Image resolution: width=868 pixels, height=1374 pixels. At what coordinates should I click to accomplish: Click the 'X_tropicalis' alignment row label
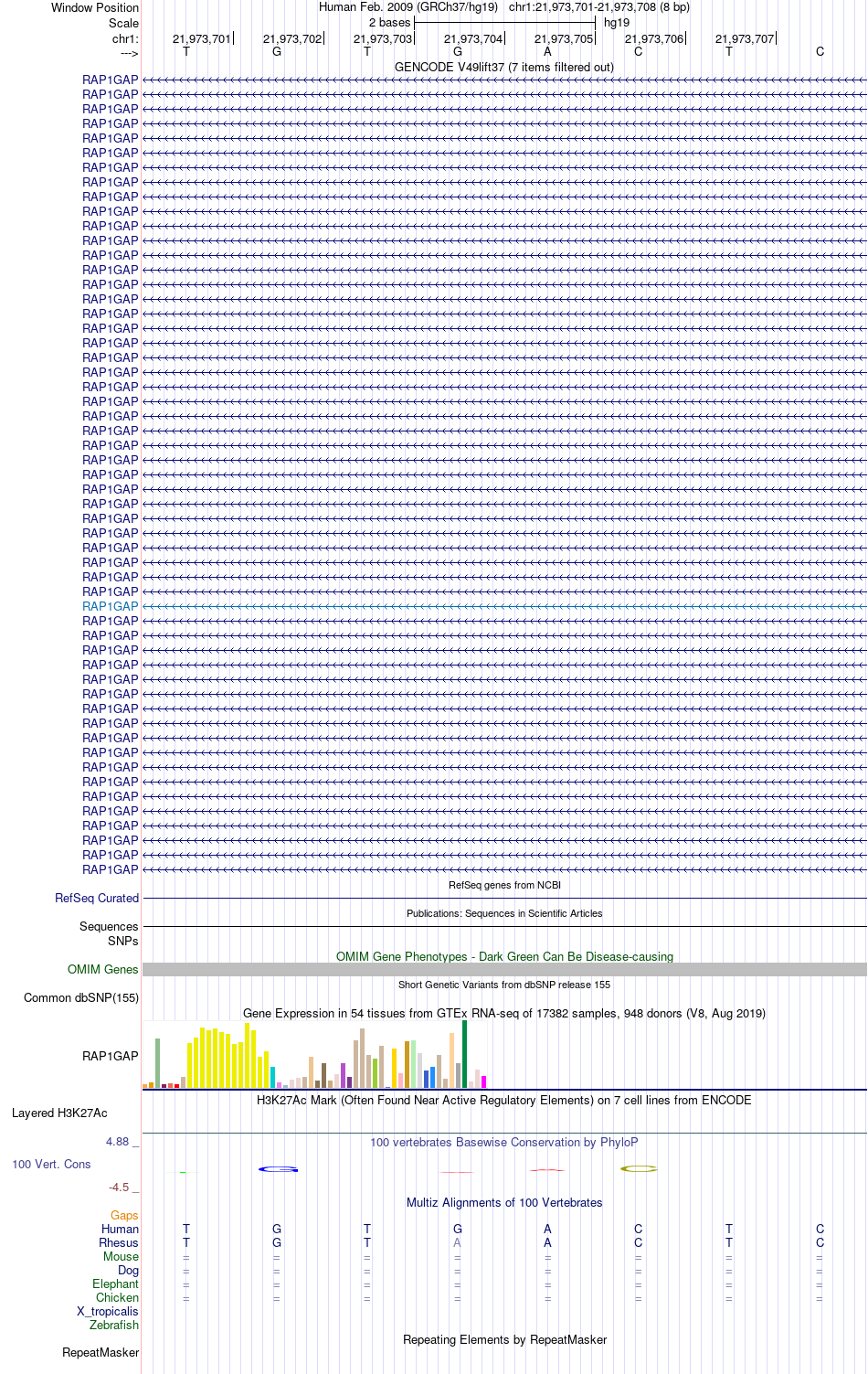[x=108, y=1312]
